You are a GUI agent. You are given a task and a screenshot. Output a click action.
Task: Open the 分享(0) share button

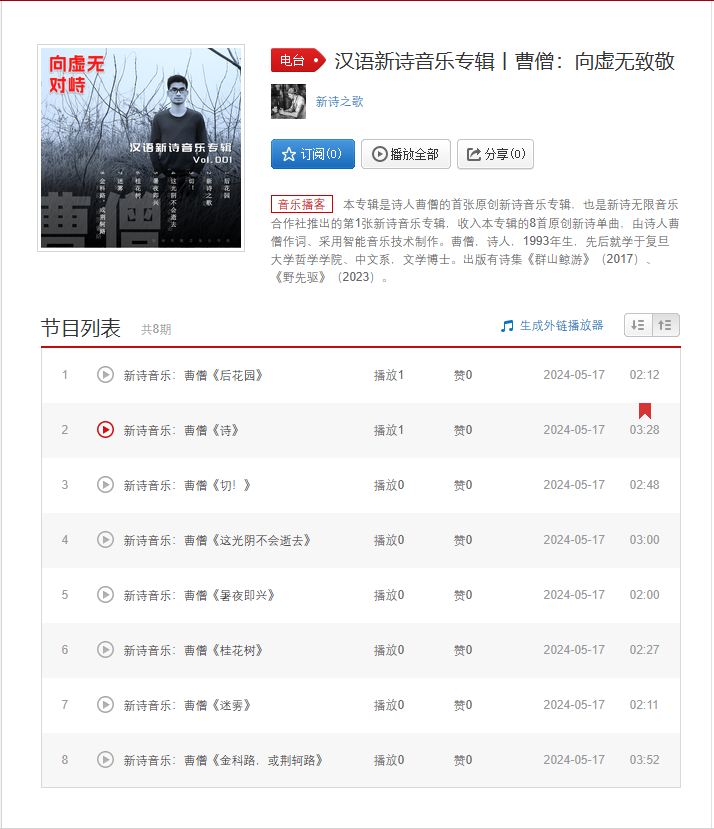coord(495,154)
